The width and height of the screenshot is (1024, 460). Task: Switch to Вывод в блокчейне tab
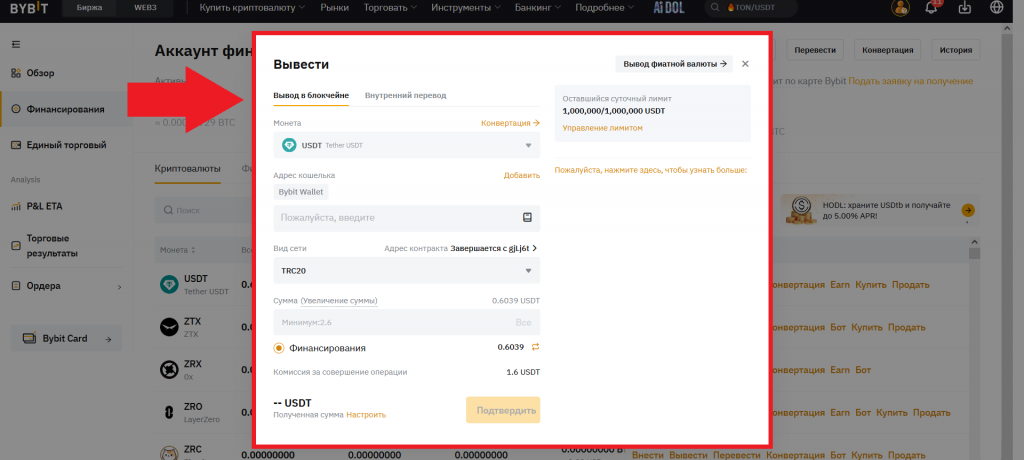[311, 95]
